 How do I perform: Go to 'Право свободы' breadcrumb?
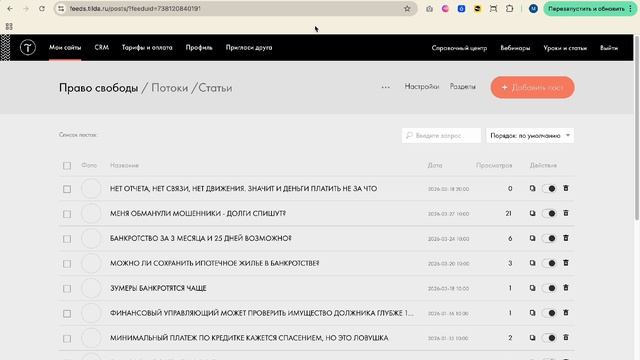coord(98,88)
